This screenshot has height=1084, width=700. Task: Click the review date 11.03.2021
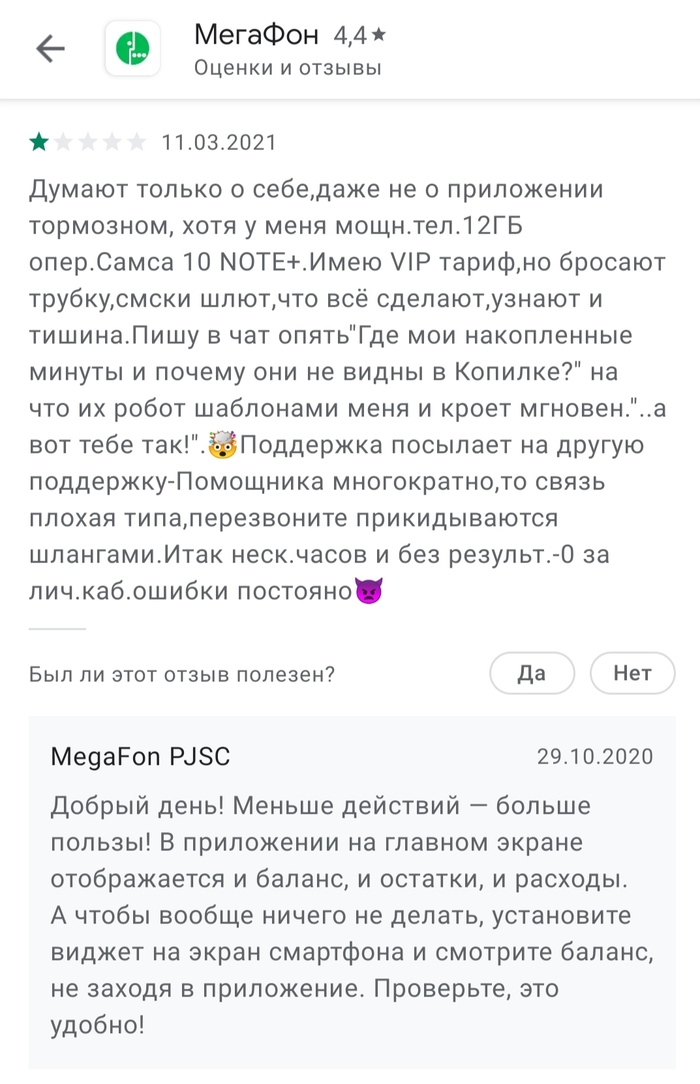(x=219, y=142)
